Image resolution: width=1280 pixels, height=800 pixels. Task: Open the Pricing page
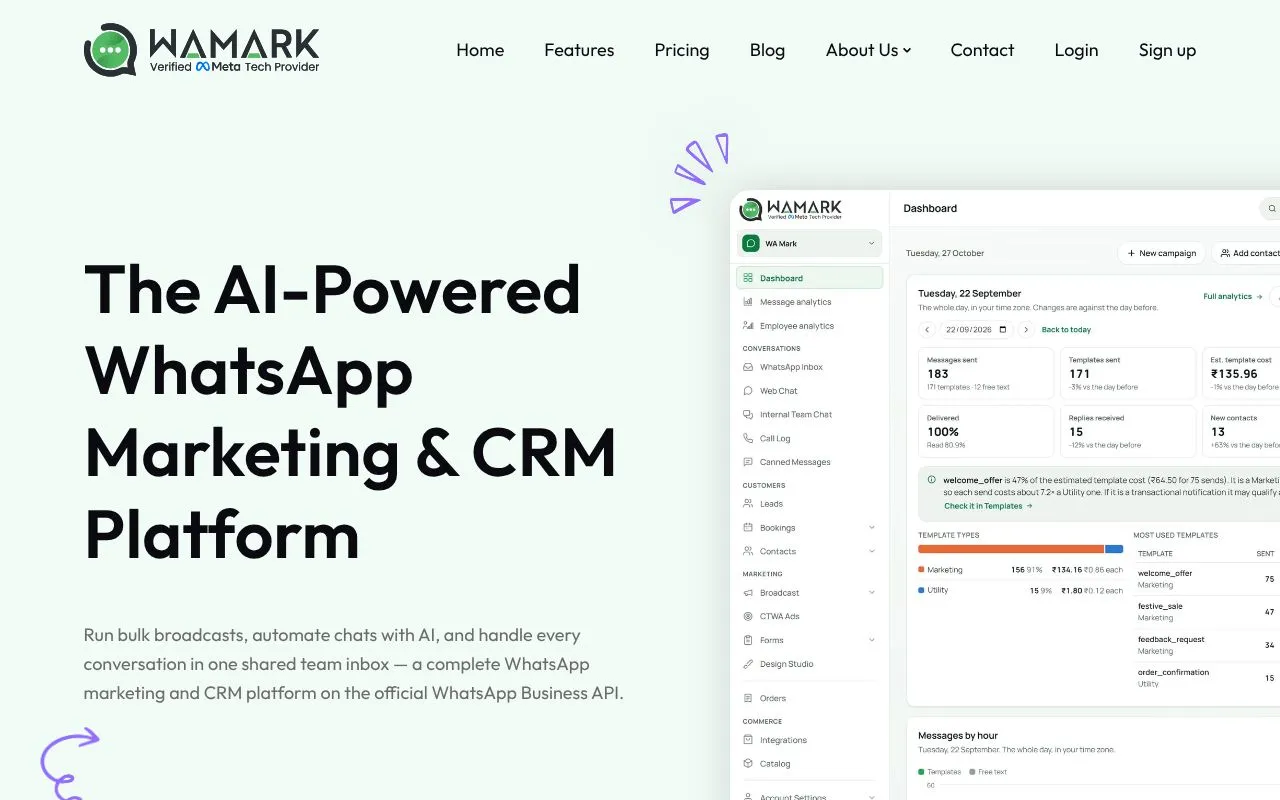[x=682, y=50]
